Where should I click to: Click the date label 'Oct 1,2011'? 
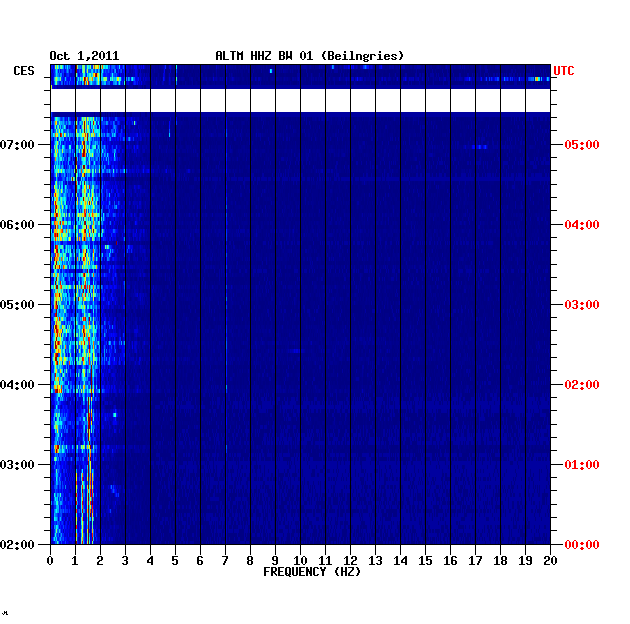(84, 56)
